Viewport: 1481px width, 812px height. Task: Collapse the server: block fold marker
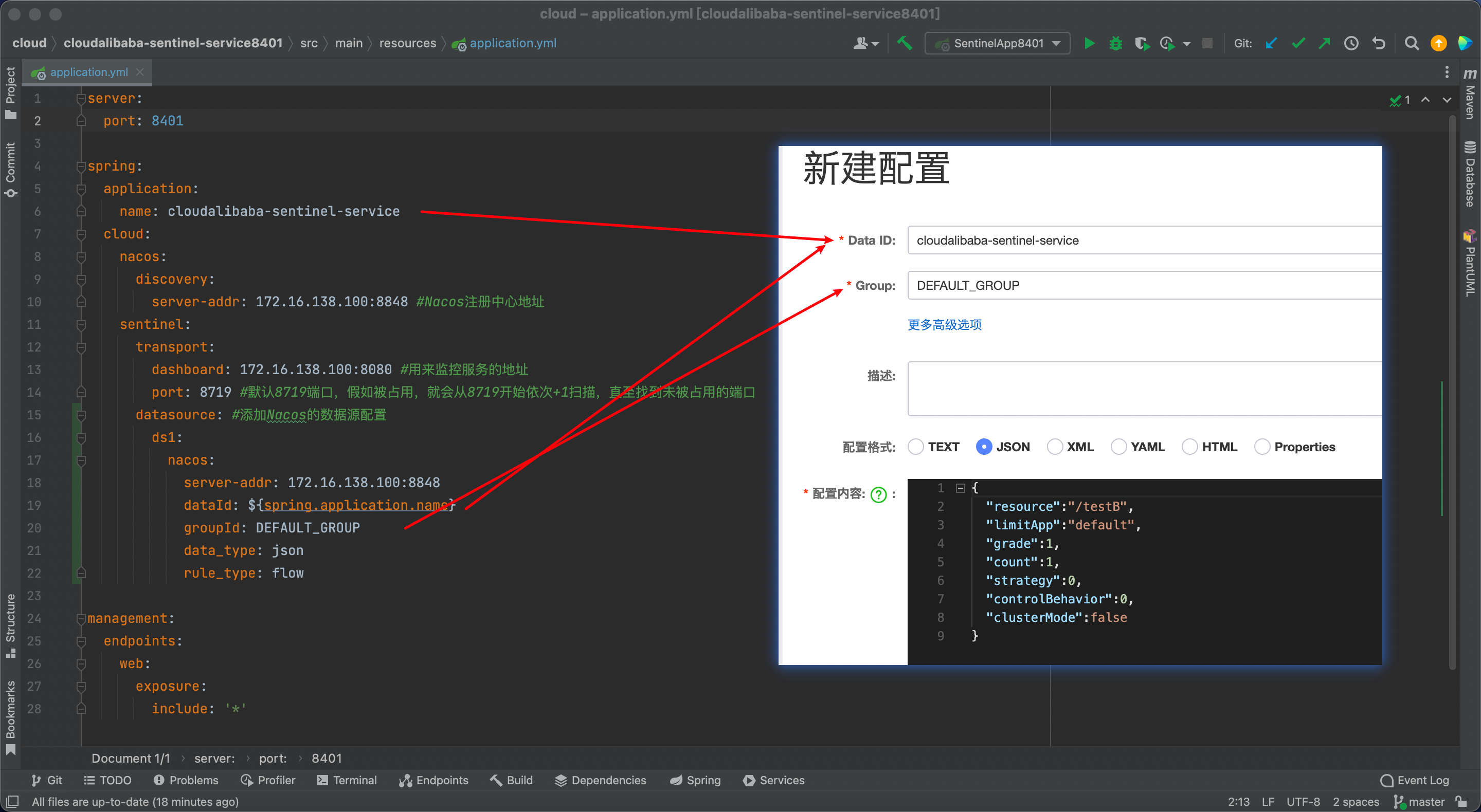[x=81, y=98]
